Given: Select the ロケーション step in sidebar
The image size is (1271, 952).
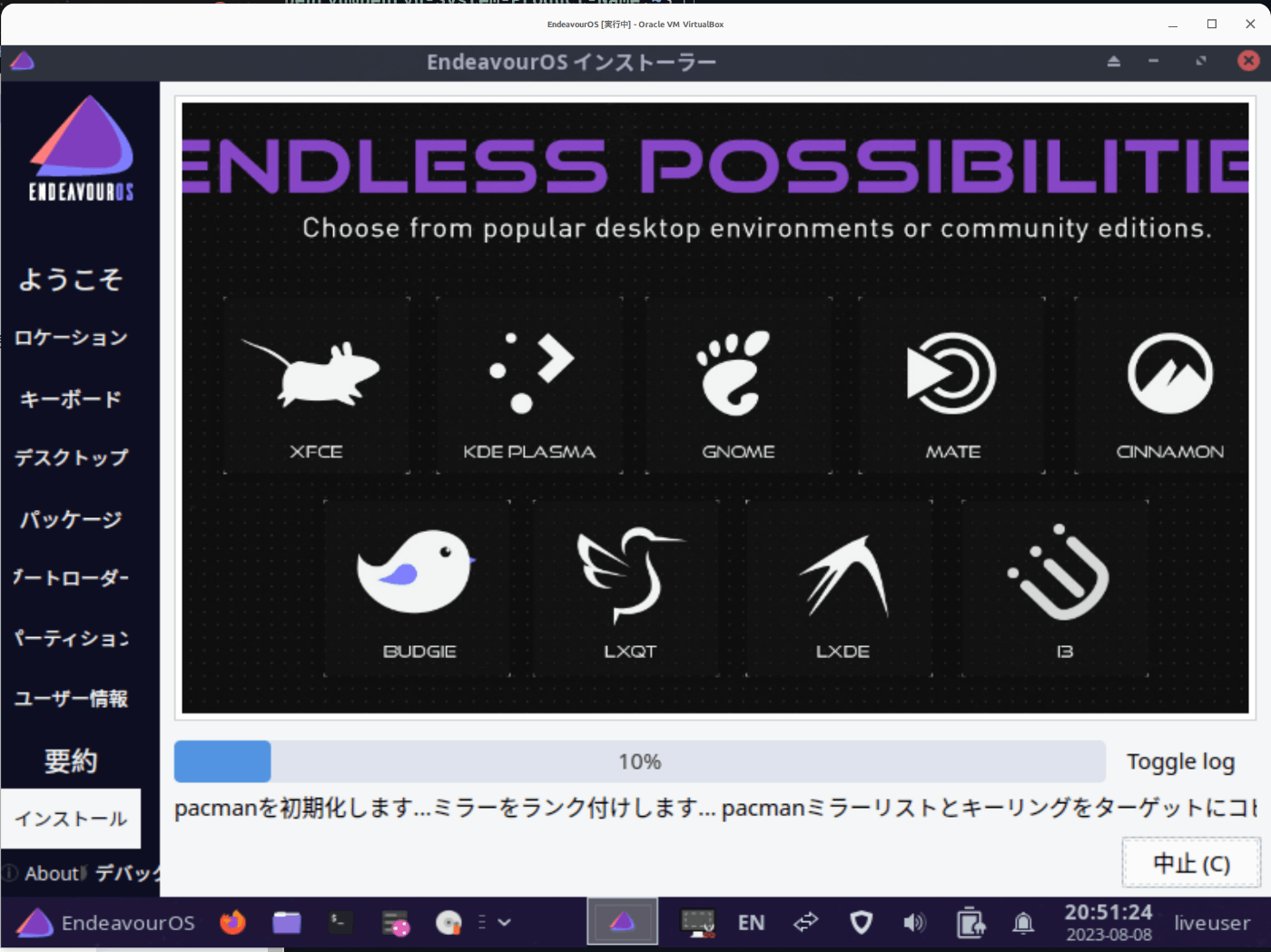Looking at the screenshot, I should coord(71,338).
